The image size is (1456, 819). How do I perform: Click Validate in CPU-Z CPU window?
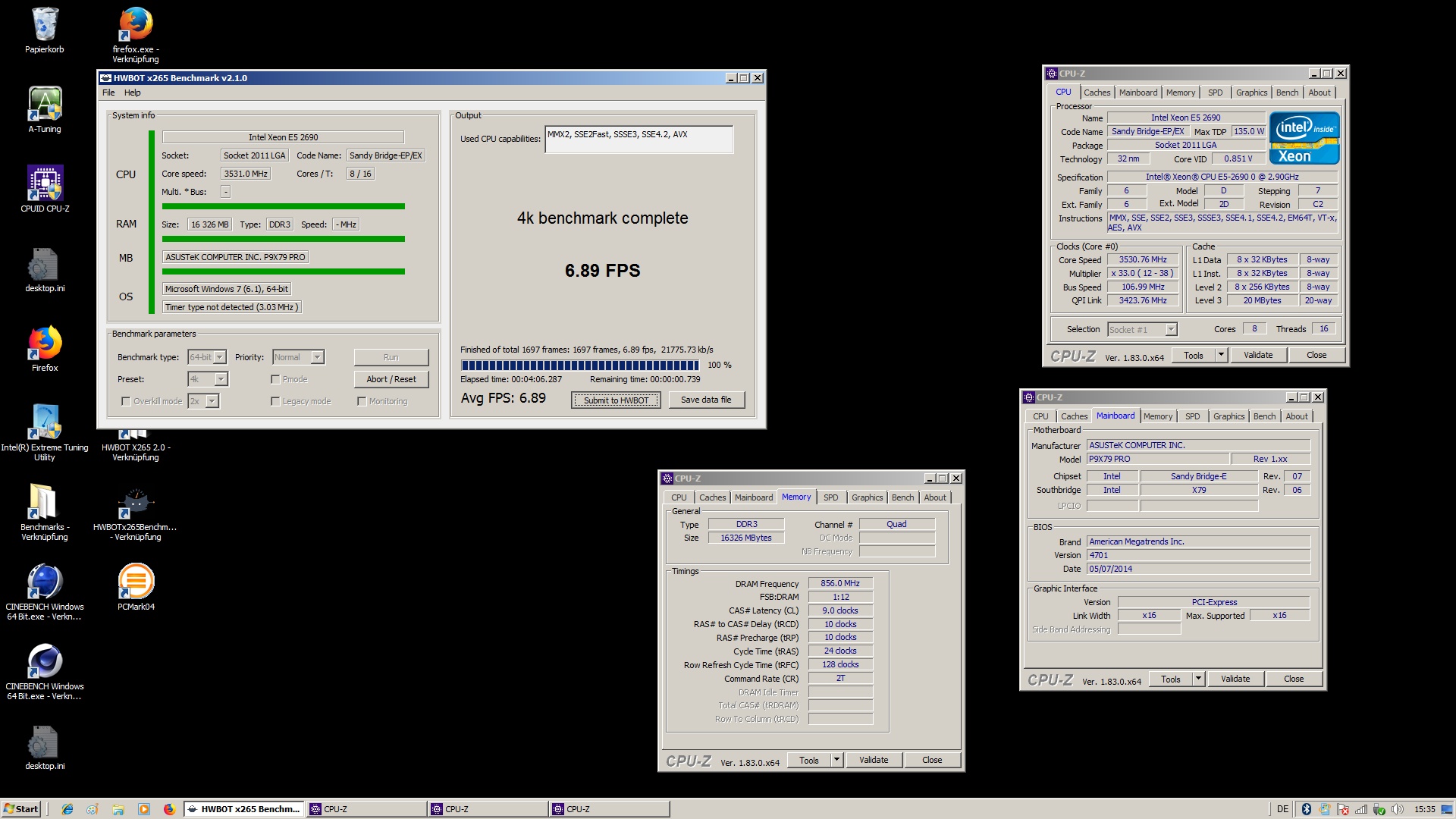pos(1257,355)
